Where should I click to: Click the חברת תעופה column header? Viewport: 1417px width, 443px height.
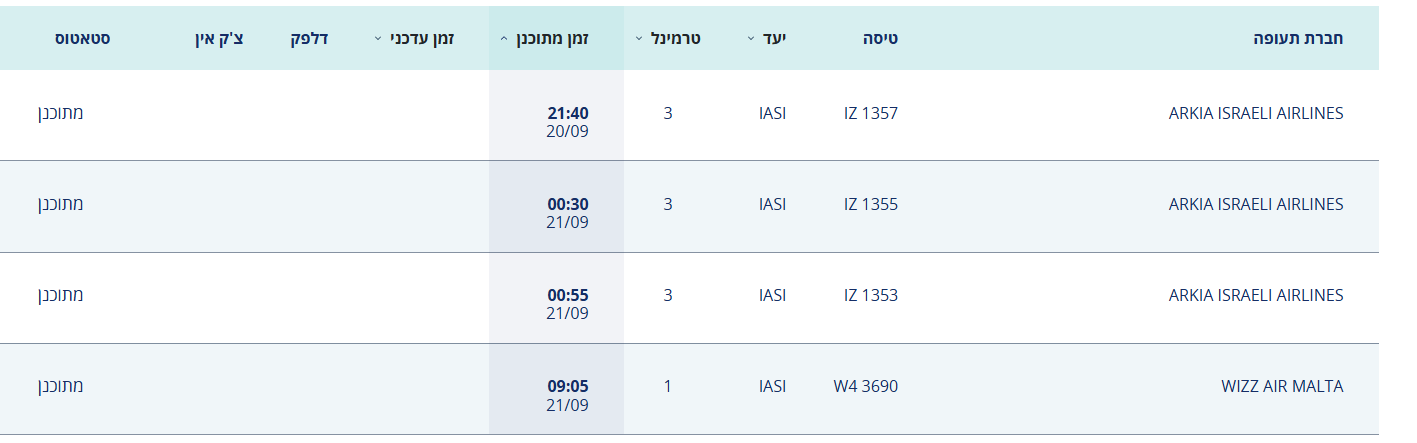tap(1298, 39)
